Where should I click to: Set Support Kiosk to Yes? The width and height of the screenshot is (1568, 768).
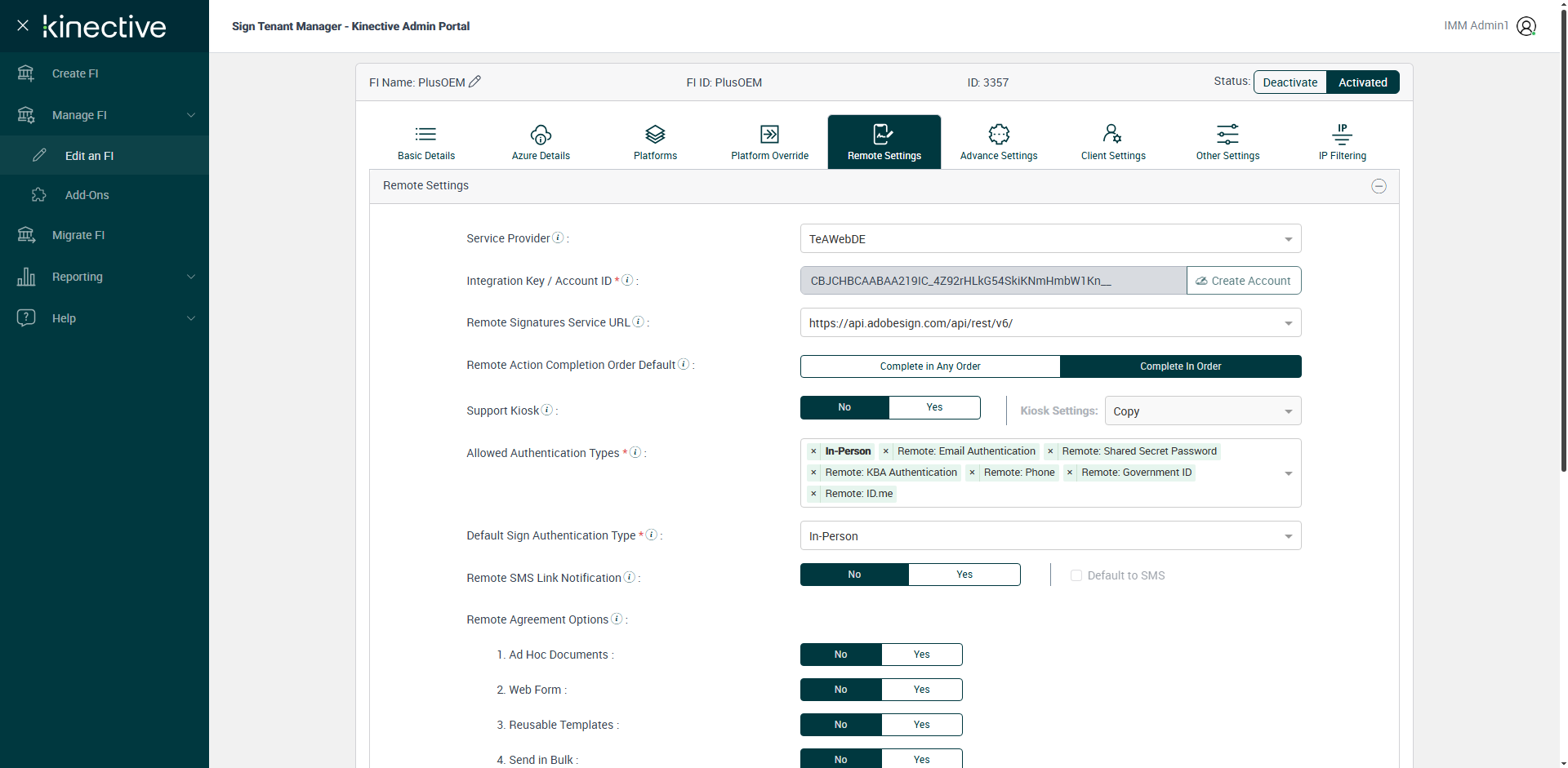pos(934,407)
